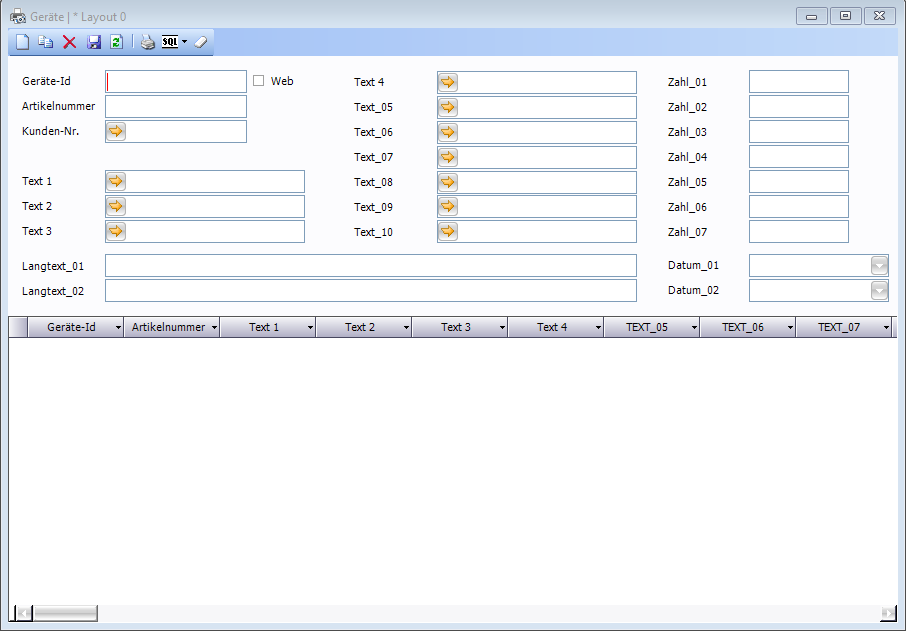Viewport: 906px width, 631px height.
Task: Click the horizontal scrollbar right arrow
Action: click(x=888, y=613)
